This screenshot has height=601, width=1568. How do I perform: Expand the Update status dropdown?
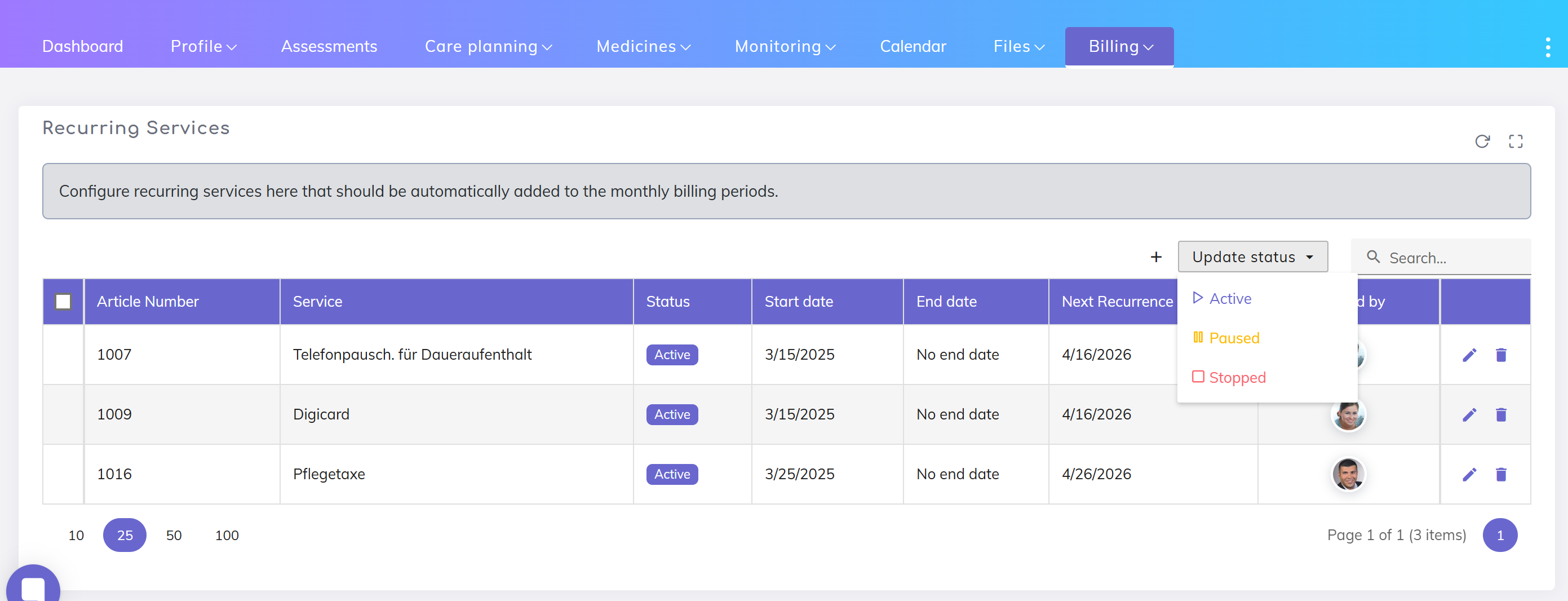click(x=1252, y=257)
